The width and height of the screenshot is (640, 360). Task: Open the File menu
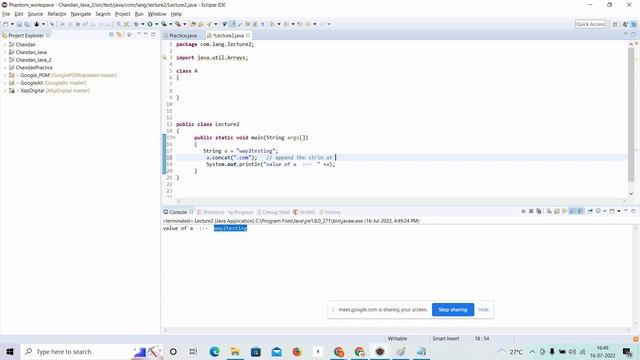pos(6,14)
